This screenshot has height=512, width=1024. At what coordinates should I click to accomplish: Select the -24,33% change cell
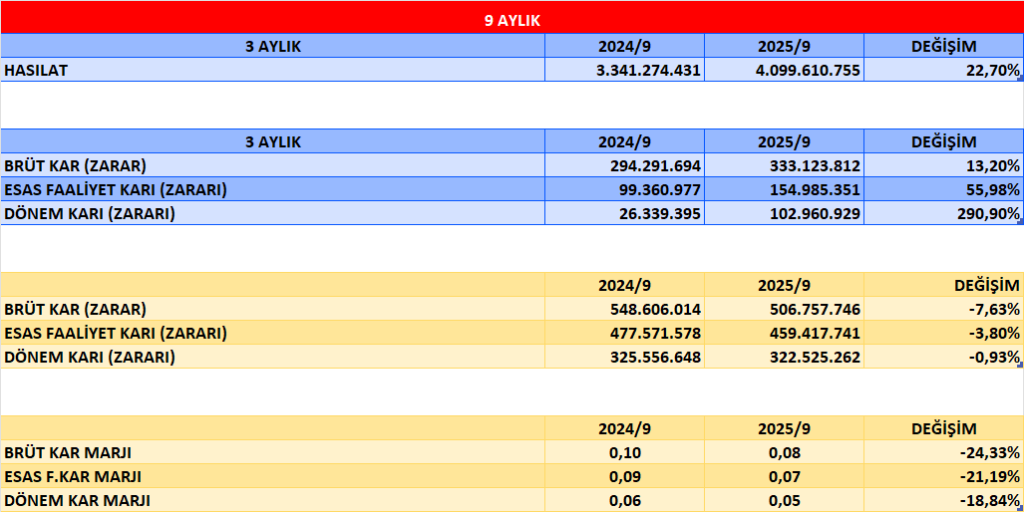[944, 452]
